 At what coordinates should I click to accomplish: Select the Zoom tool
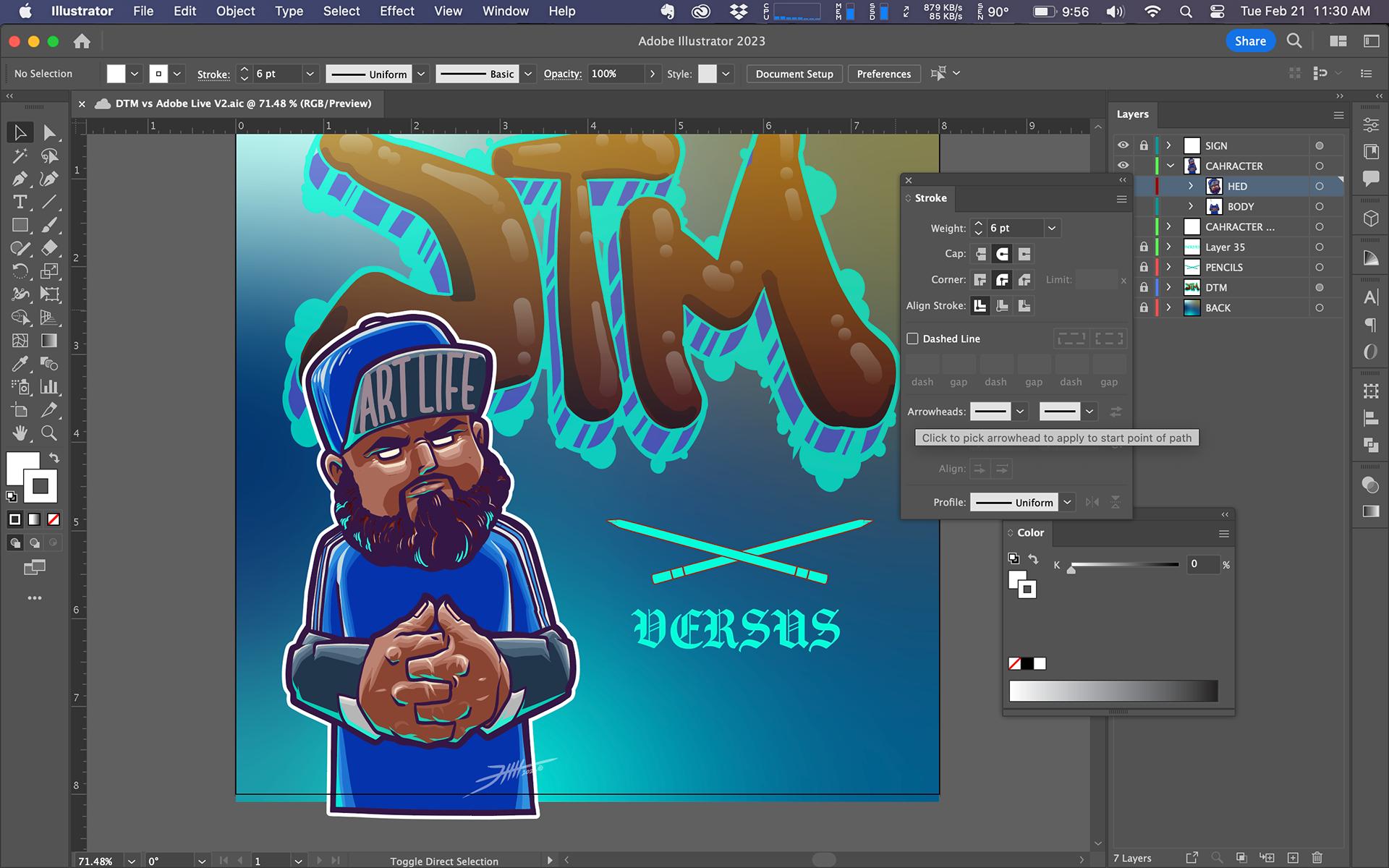pyautogui.click(x=49, y=433)
